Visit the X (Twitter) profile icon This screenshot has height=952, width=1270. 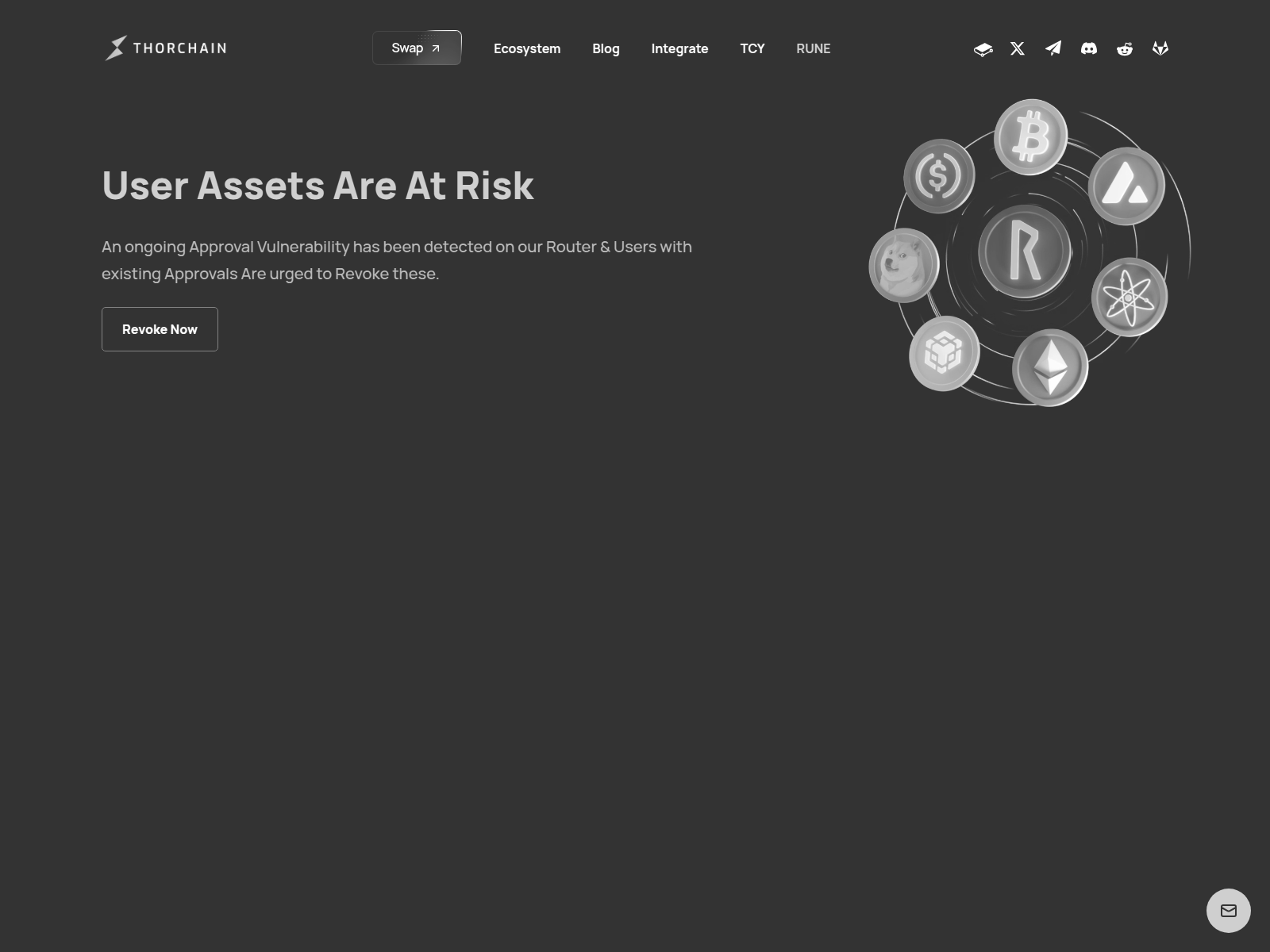click(x=1018, y=48)
